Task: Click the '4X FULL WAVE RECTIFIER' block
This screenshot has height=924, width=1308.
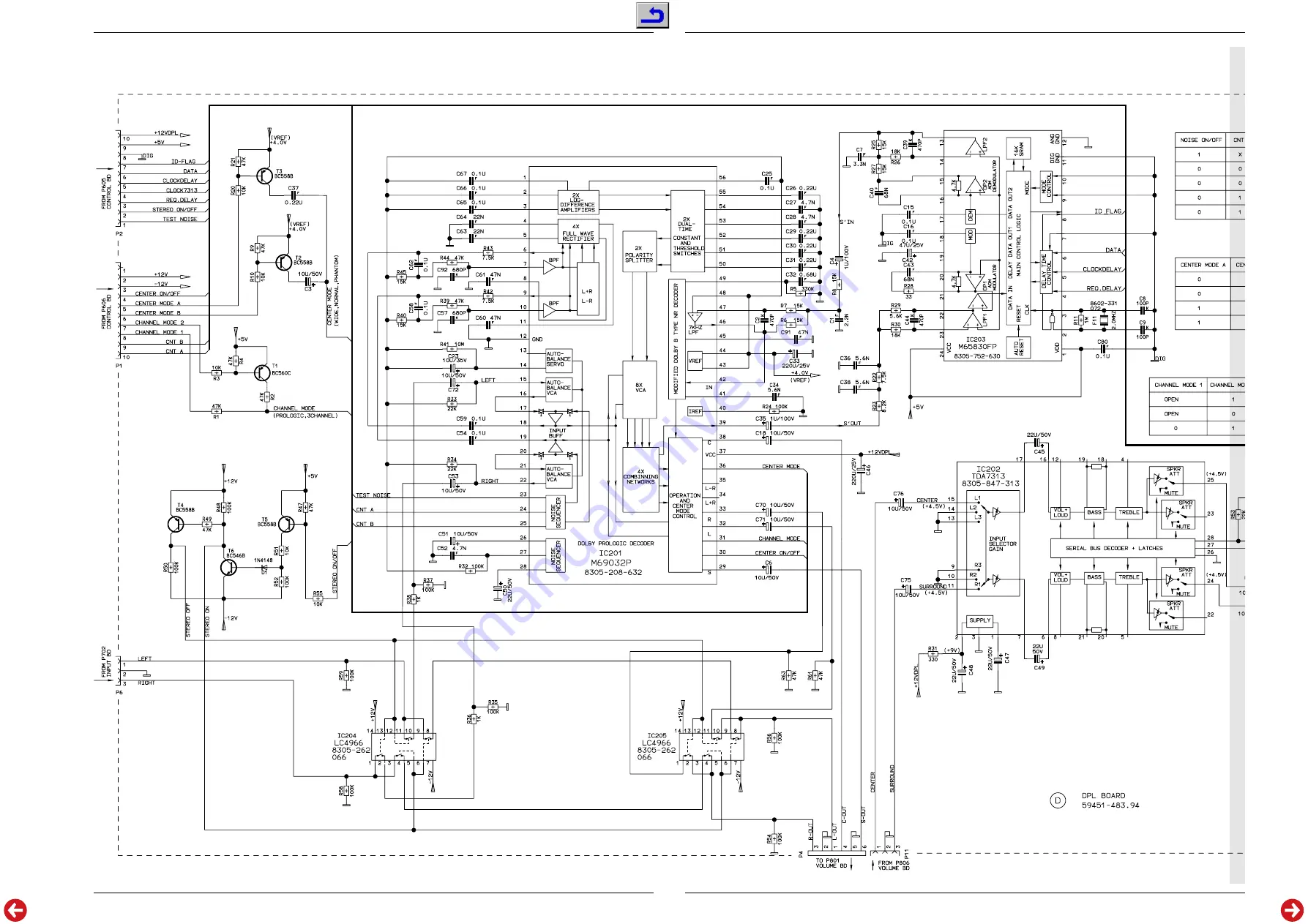Action: point(578,231)
